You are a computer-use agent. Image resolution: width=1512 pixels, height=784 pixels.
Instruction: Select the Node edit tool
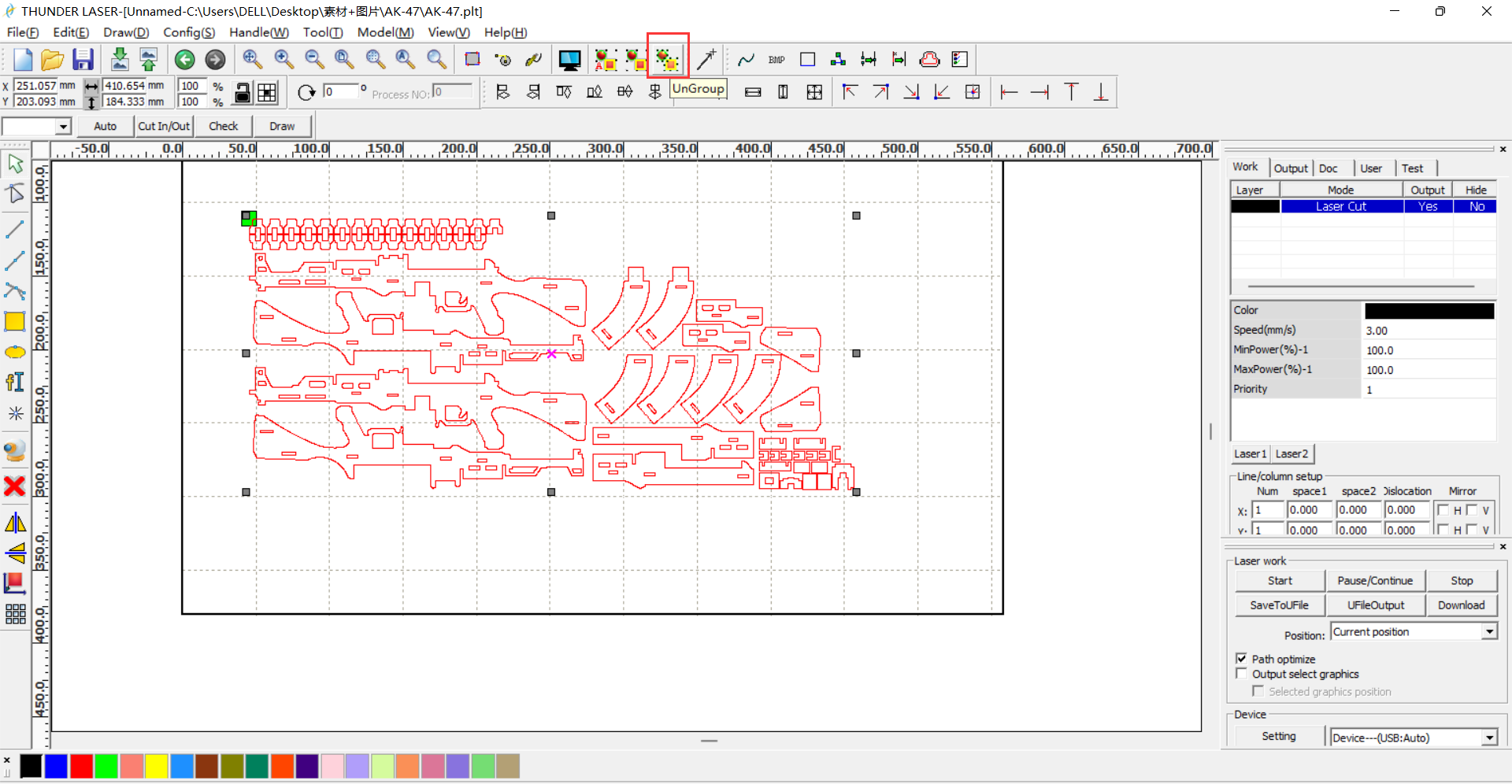click(15, 194)
